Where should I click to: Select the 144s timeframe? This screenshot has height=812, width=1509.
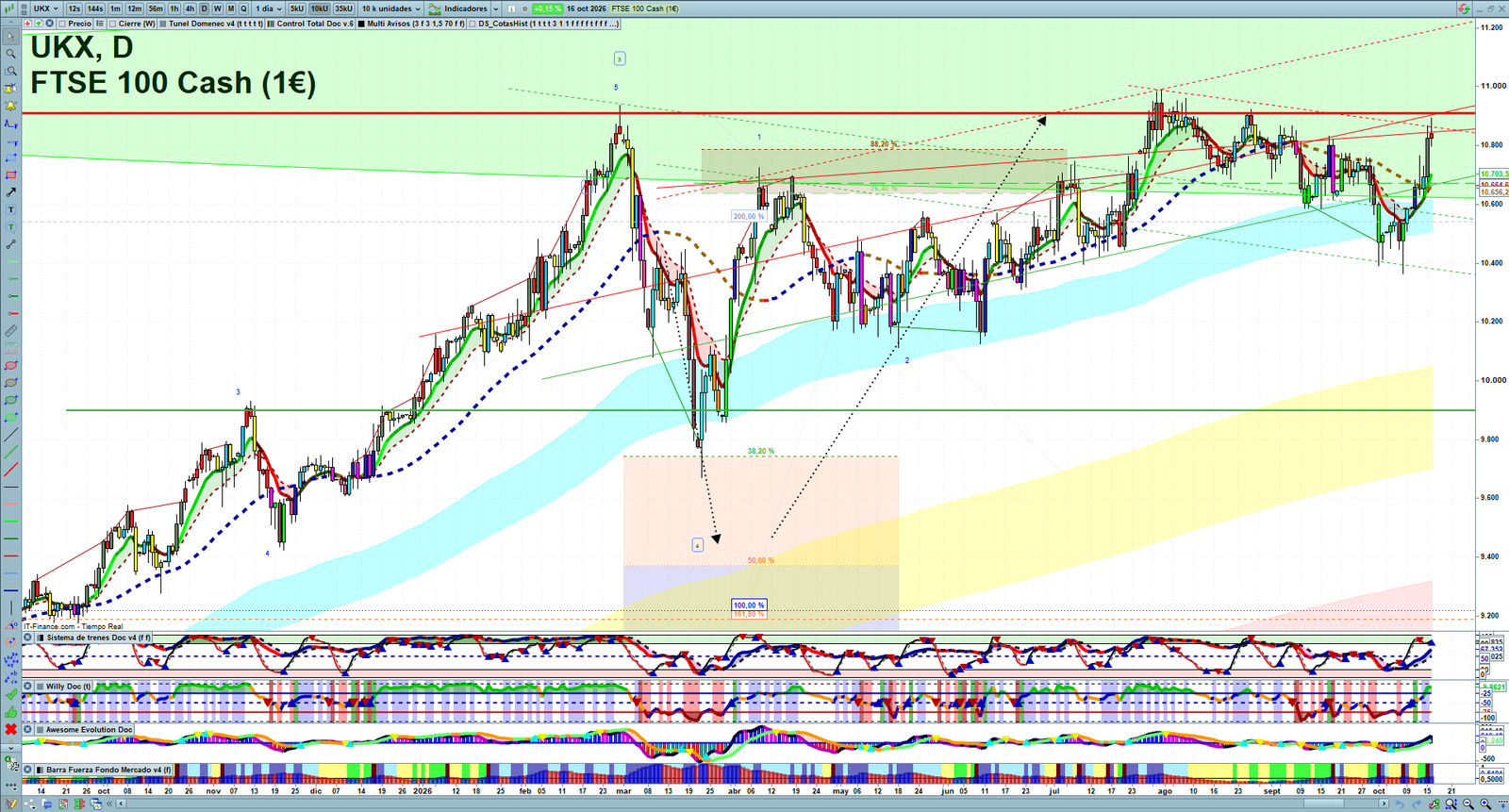[x=95, y=8]
